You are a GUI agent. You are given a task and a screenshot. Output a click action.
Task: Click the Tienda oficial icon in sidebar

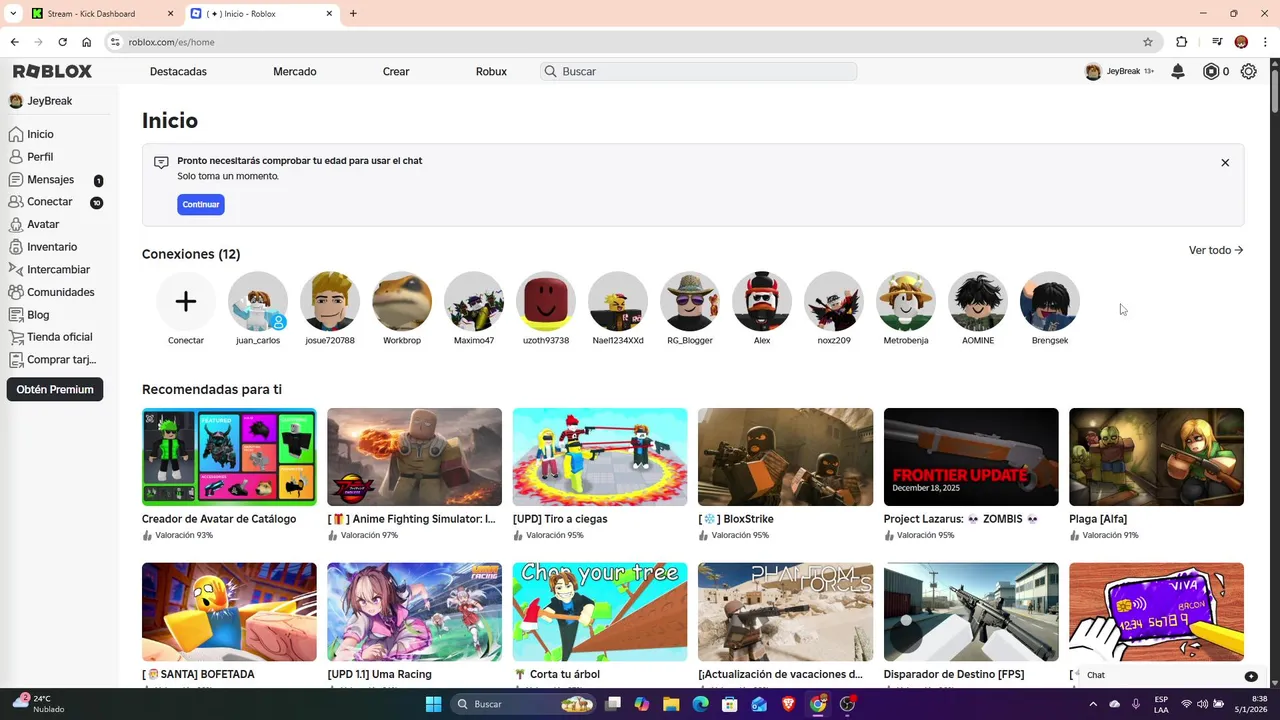click(16, 337)
